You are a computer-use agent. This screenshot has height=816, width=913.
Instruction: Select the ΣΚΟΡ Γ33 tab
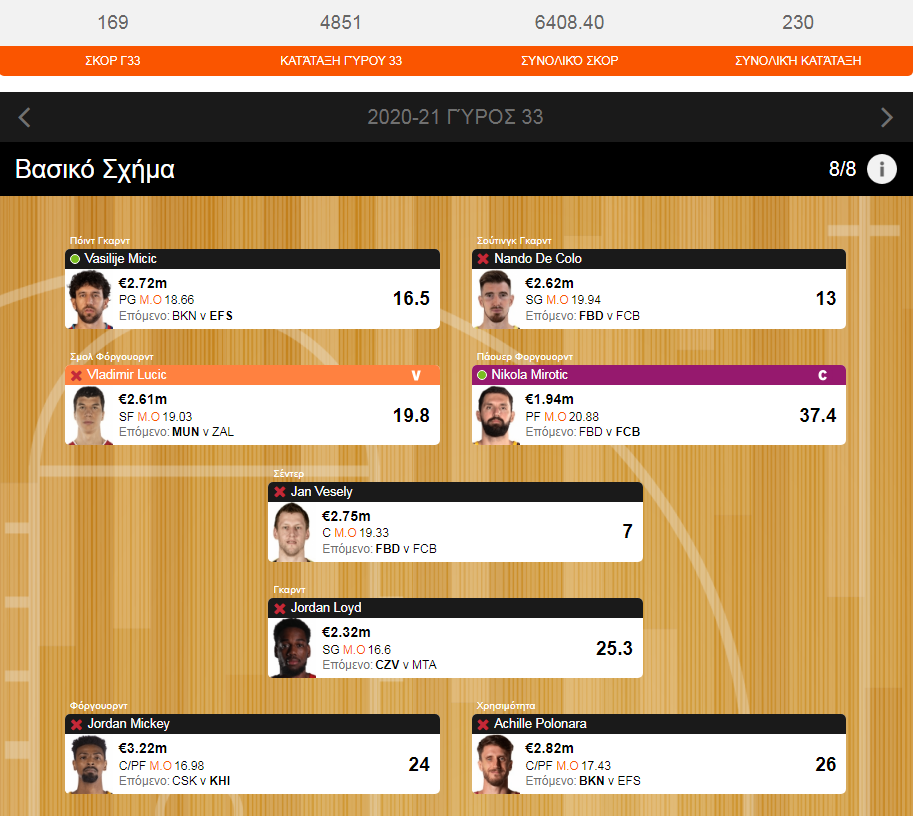[113, 61]
